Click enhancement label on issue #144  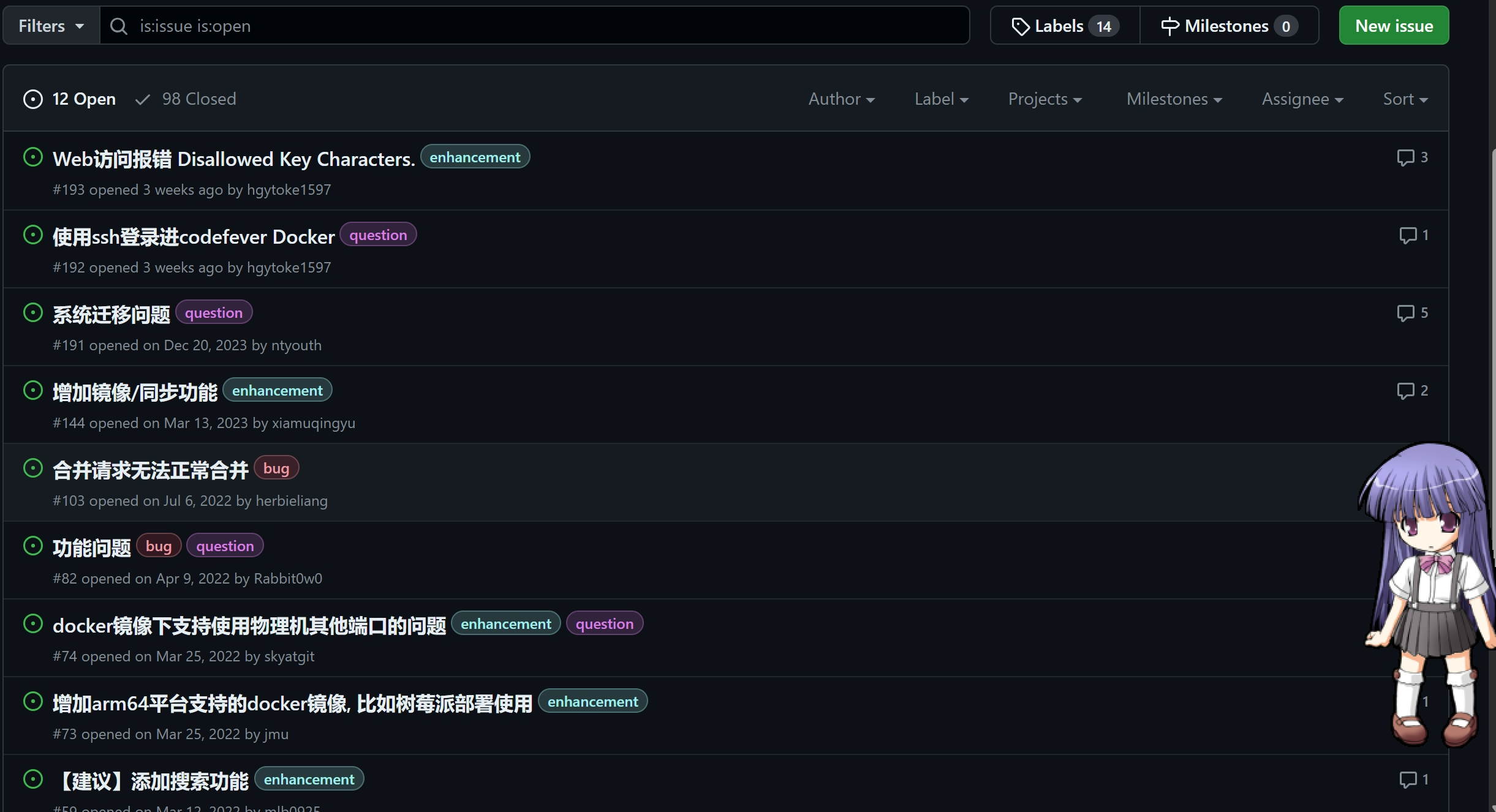278,391
